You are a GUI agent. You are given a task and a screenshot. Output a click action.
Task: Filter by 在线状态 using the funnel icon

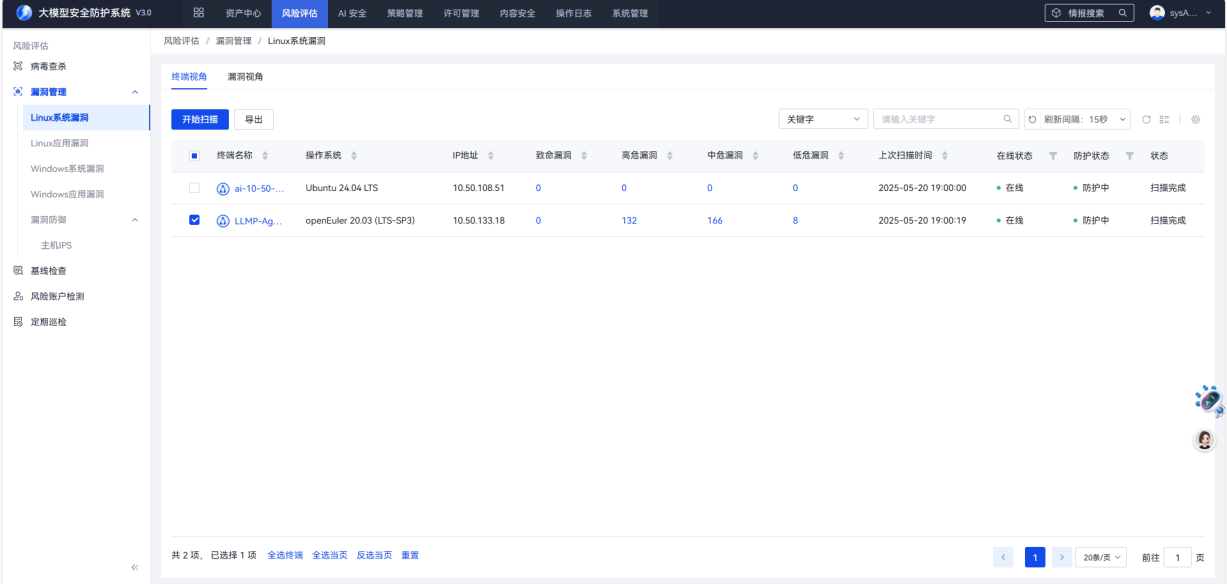[1052, 156]
